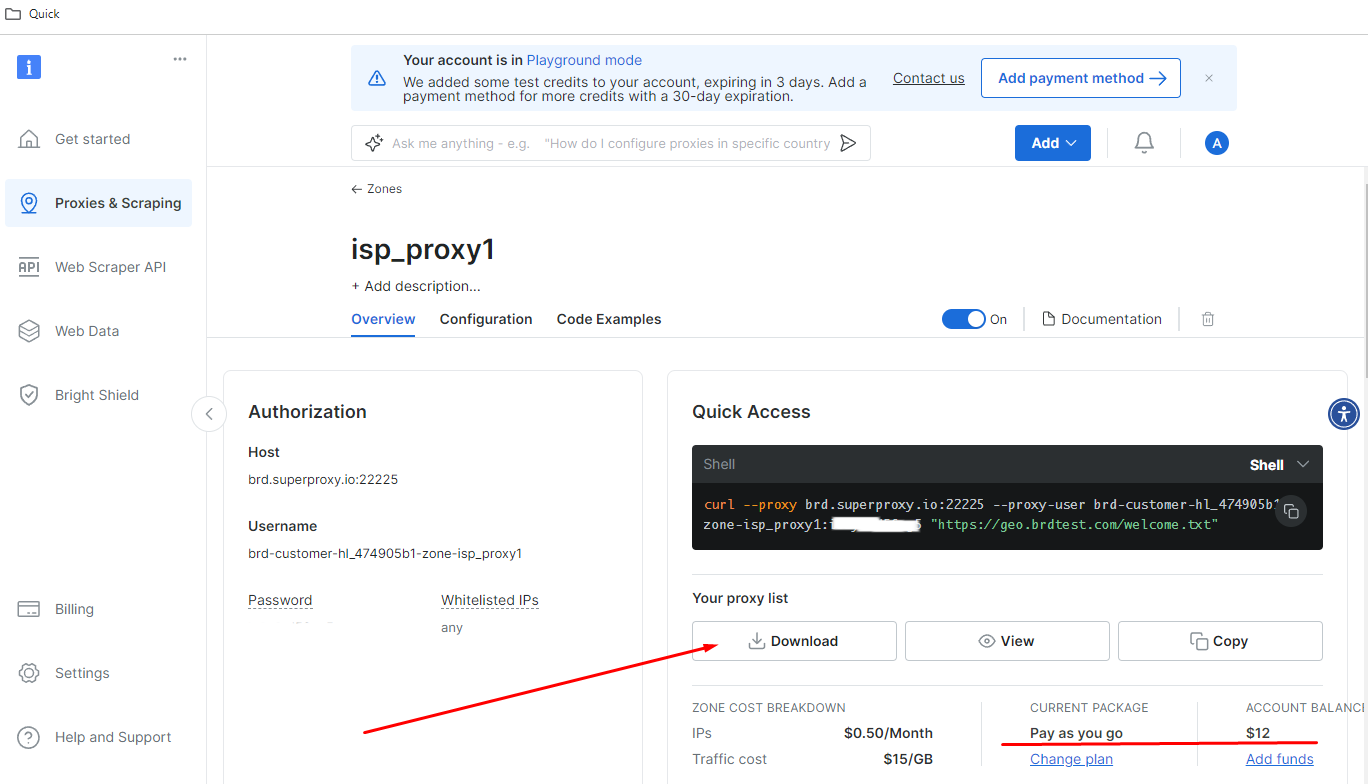1368x784 pixels.
Task: Click the Playground mode link
Action: (584, 60)
